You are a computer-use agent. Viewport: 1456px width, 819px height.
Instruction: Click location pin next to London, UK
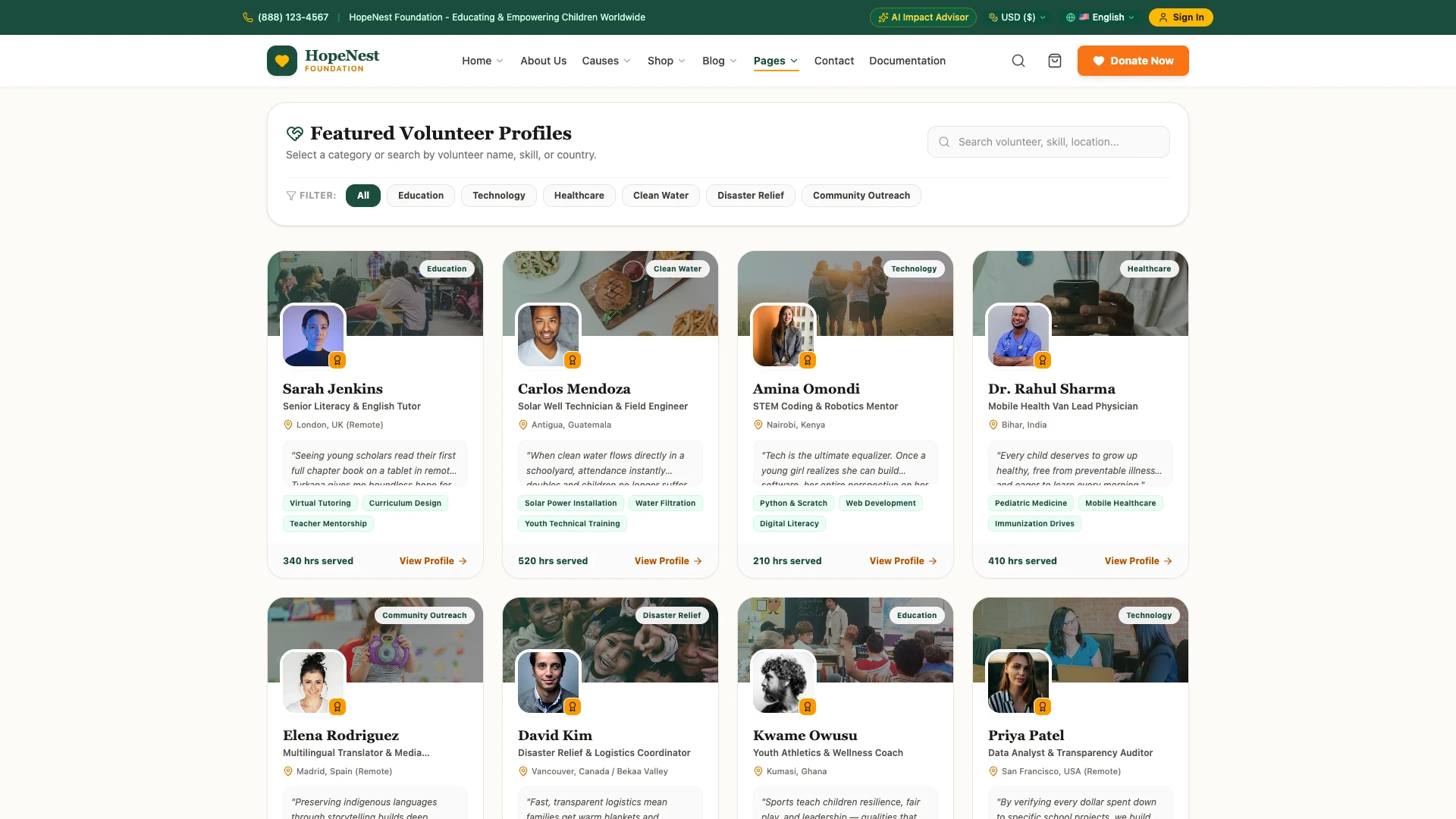(288, 425)
